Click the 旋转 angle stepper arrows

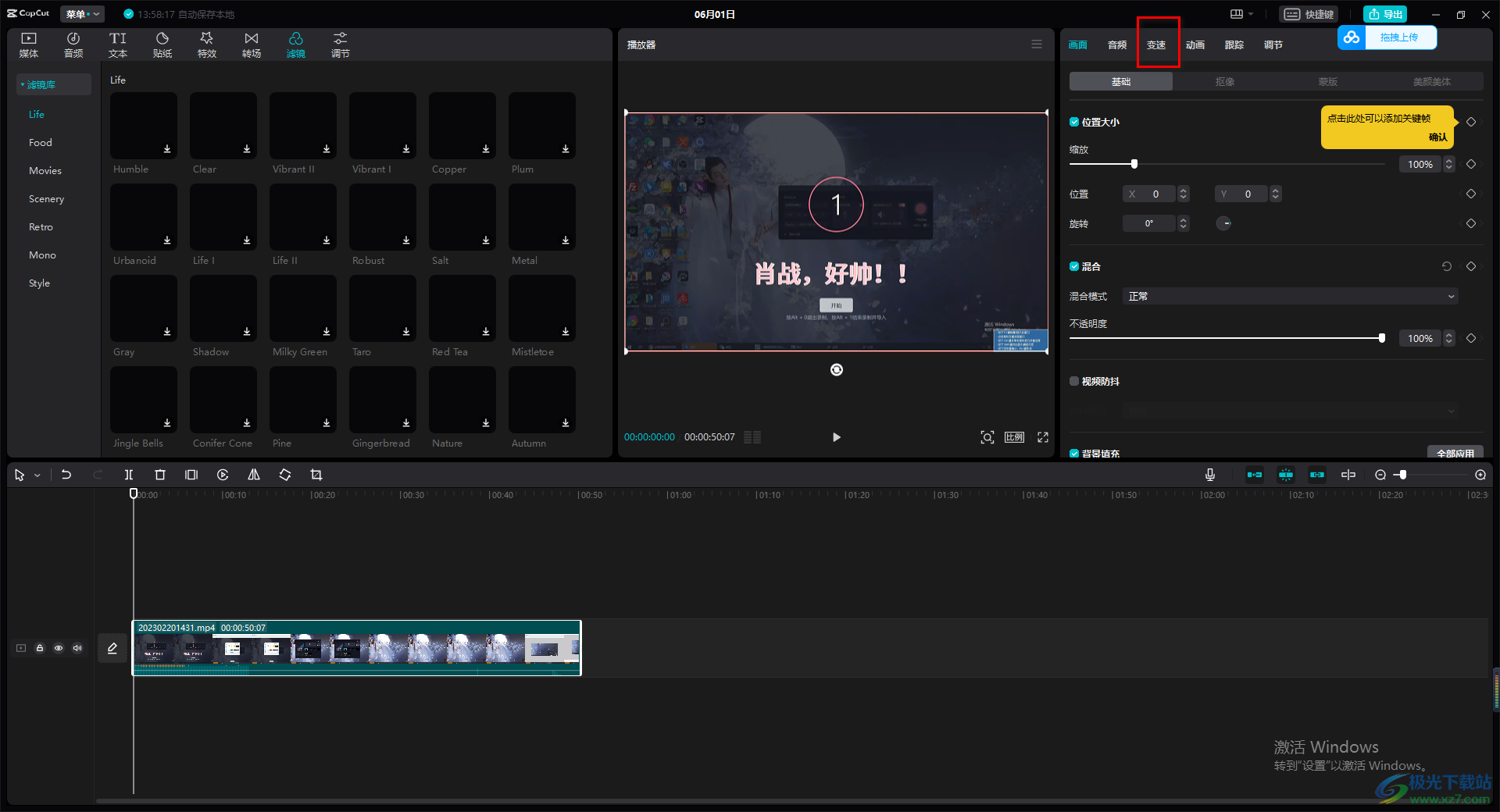pos(1184,223)
